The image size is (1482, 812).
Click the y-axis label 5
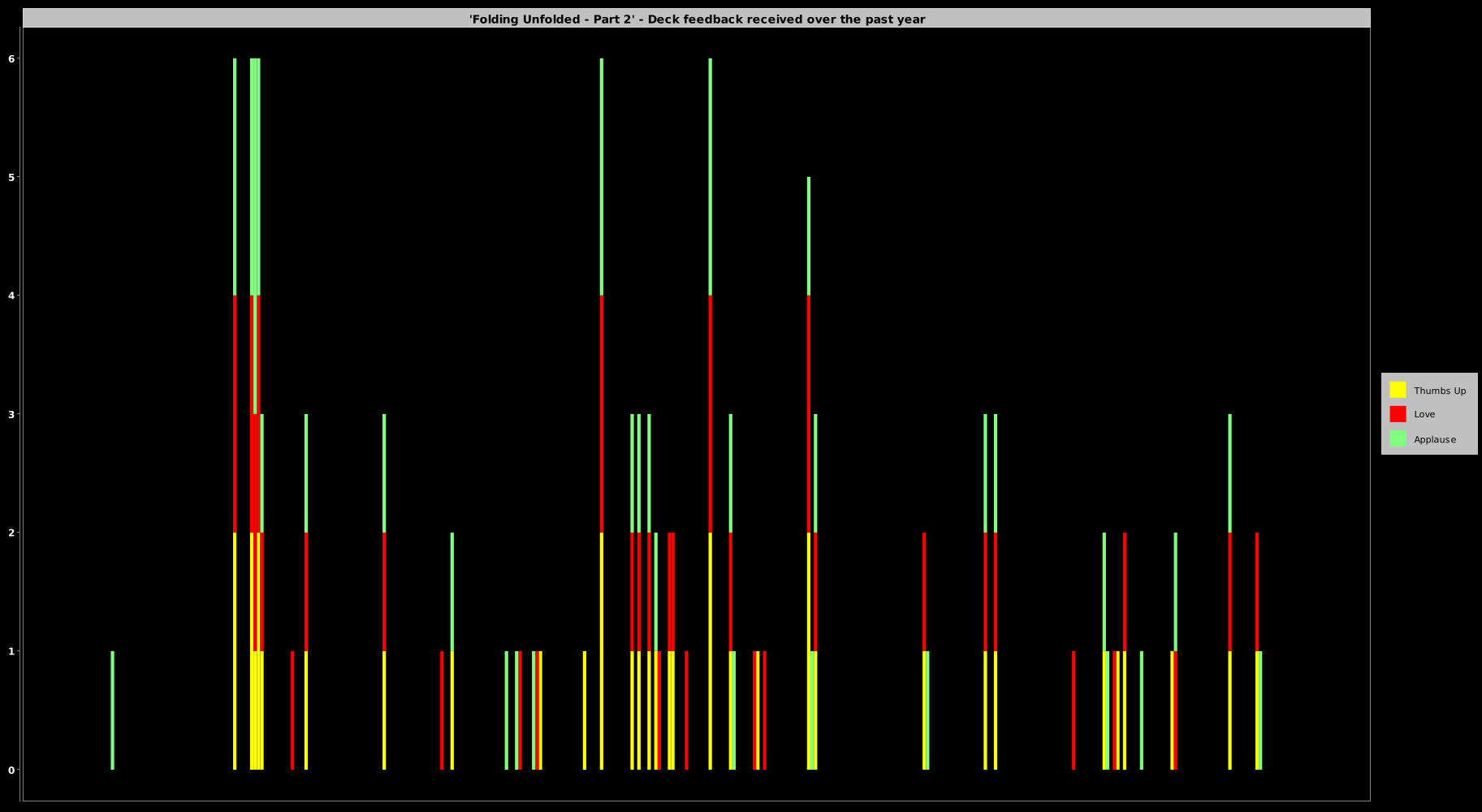tap(11, 177)
